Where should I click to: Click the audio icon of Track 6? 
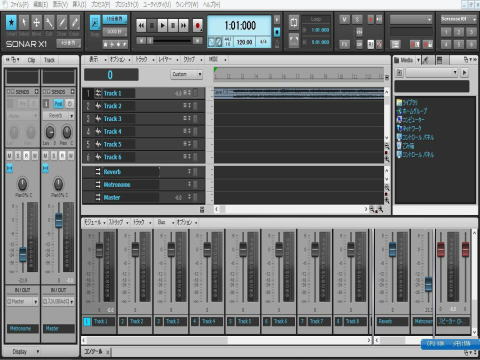(98, 157)
